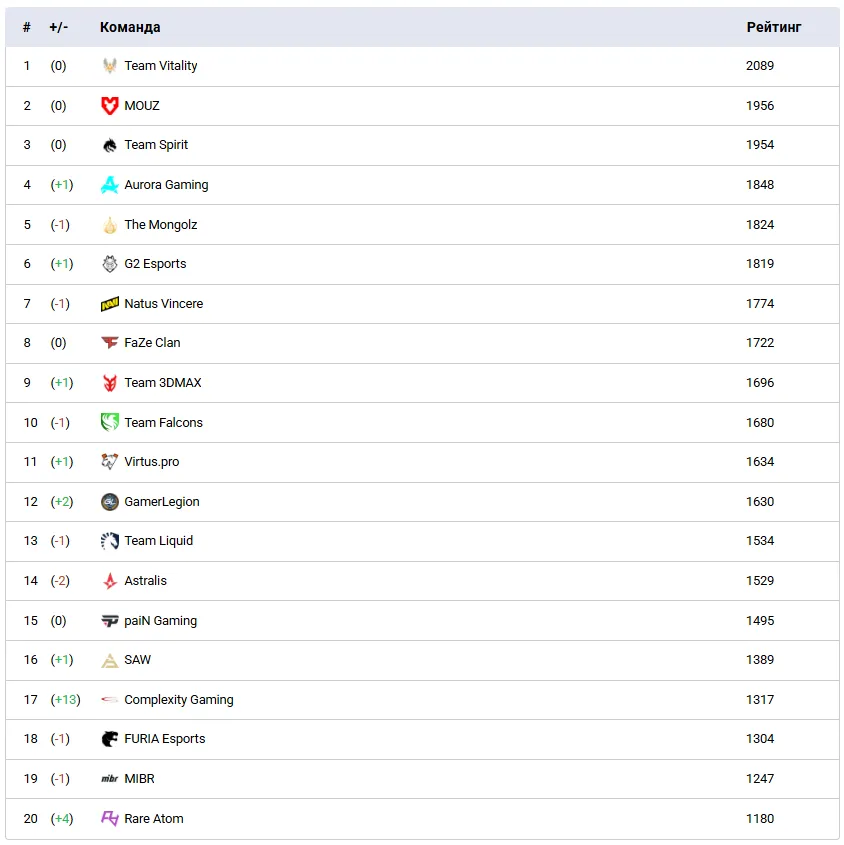
Task: Click the Team Liquid horse logo
Action: (x=110, y=541)
